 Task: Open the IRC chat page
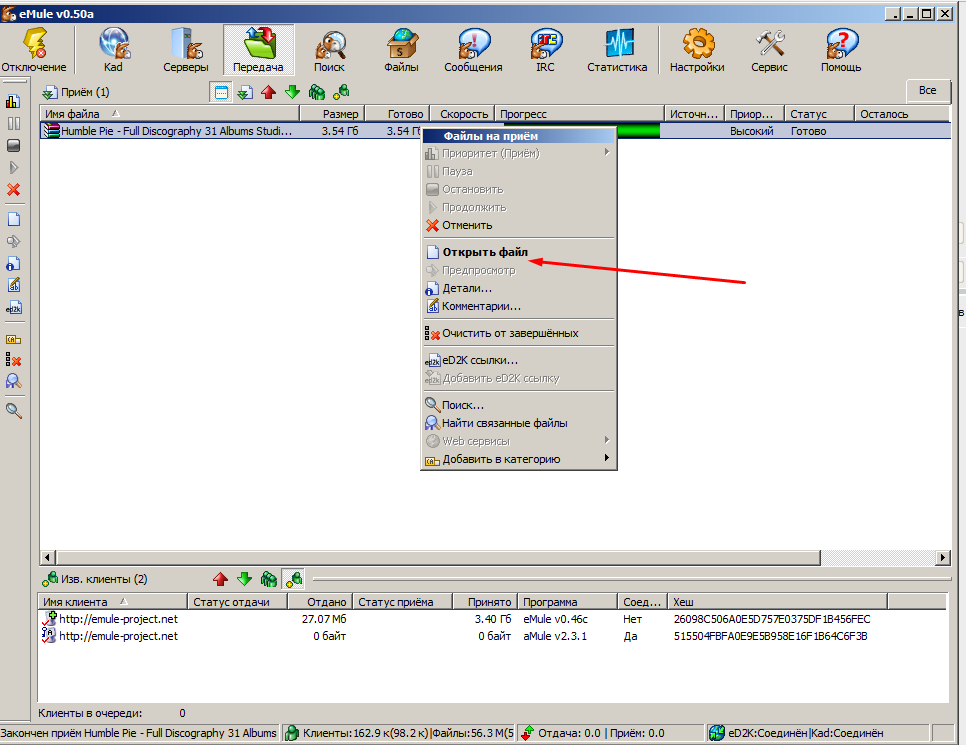[545, 51]
